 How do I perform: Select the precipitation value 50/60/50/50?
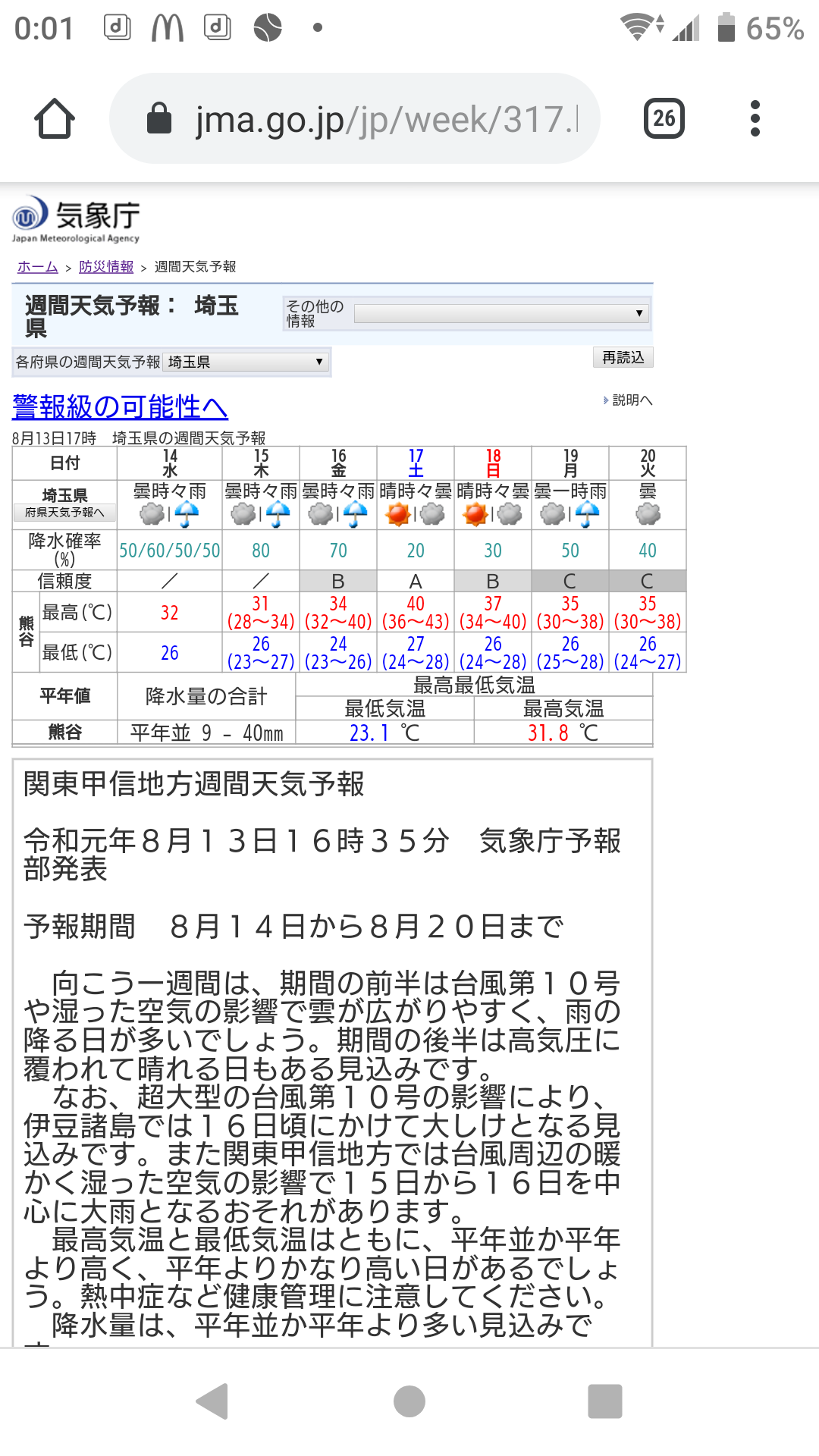coord(170,551)
